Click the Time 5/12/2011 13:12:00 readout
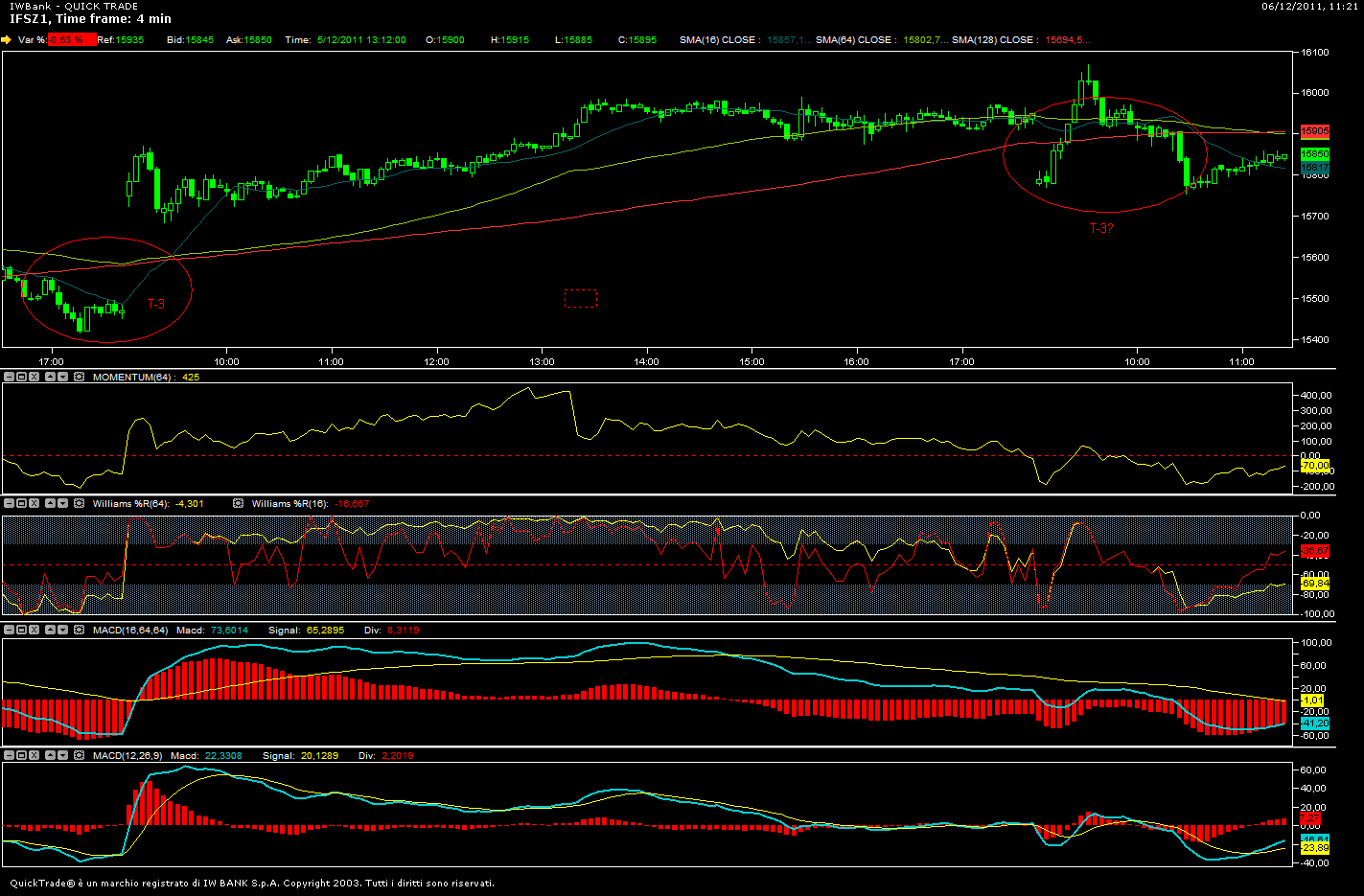 tap(345, 40)
